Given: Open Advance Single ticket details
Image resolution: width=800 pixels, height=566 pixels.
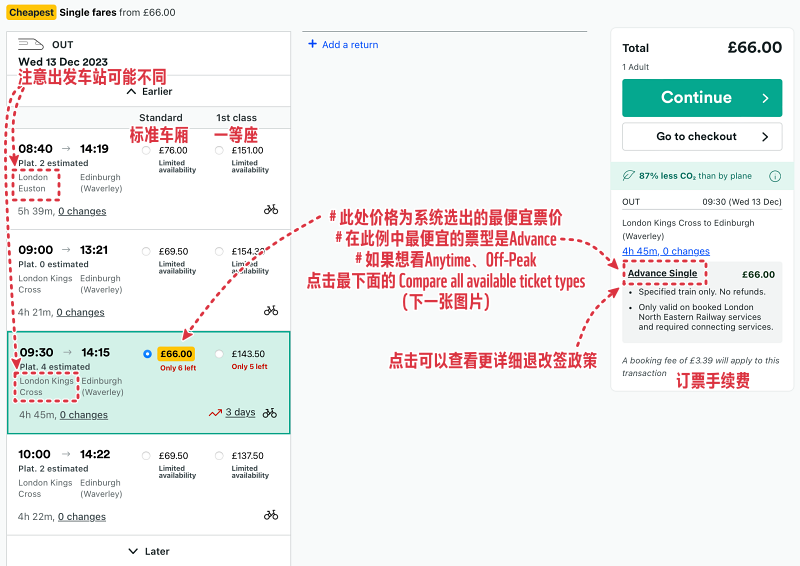Looking at the screenshot, I should click(x=662, y=273).
